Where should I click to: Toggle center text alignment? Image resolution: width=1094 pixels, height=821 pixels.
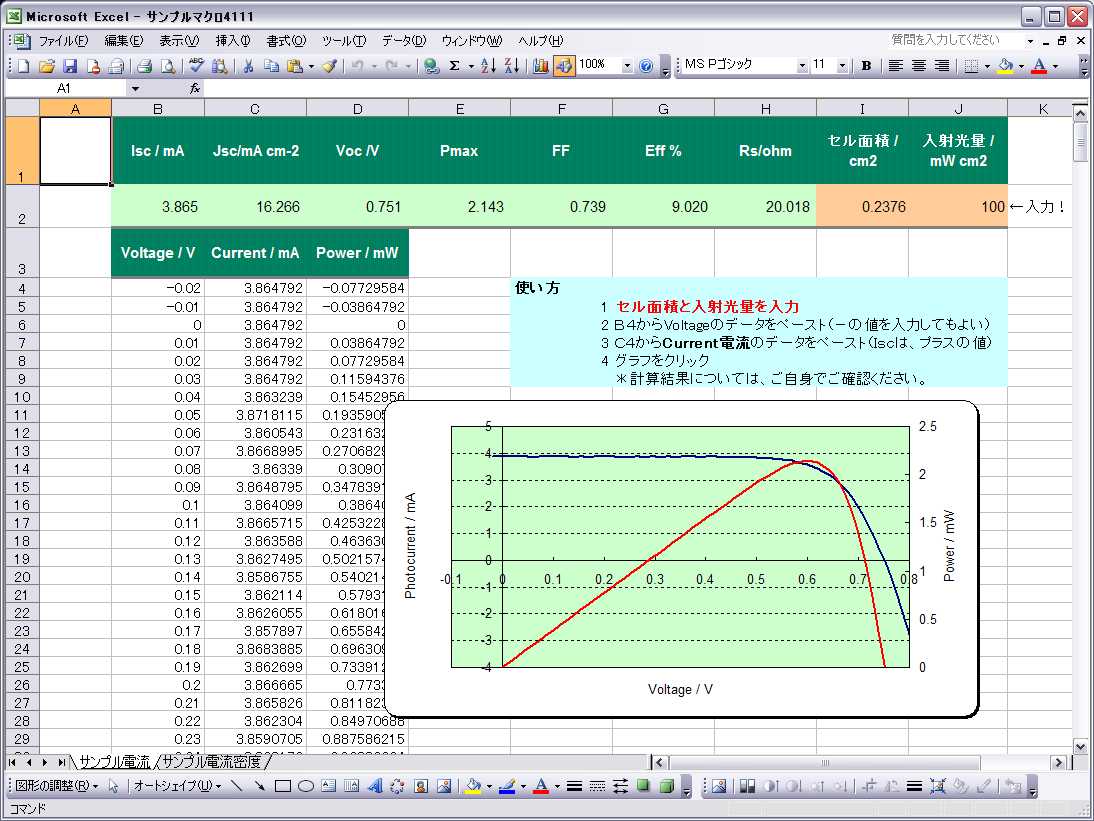[919, 66]
